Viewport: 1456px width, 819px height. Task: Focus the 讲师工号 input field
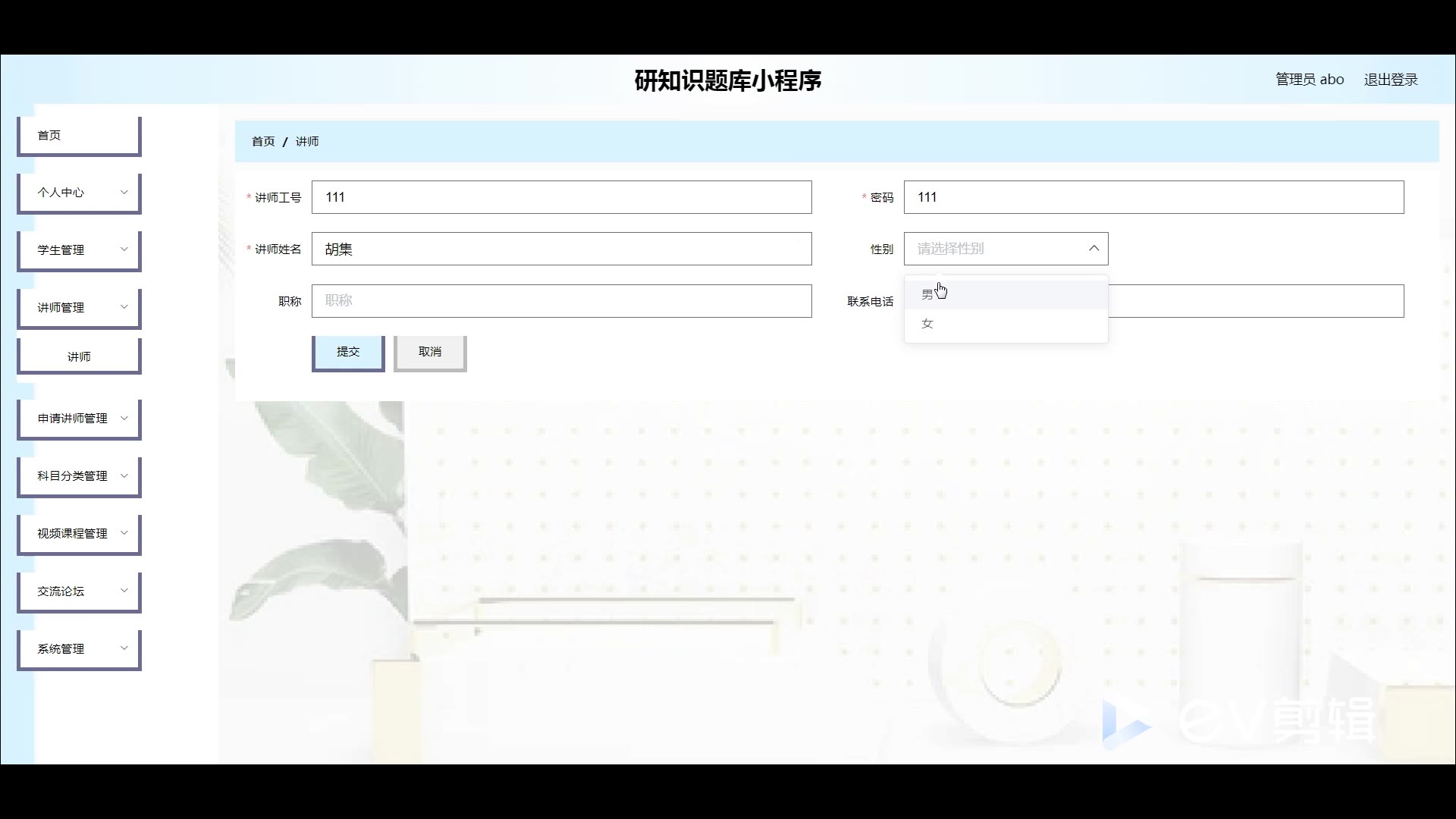562,197
